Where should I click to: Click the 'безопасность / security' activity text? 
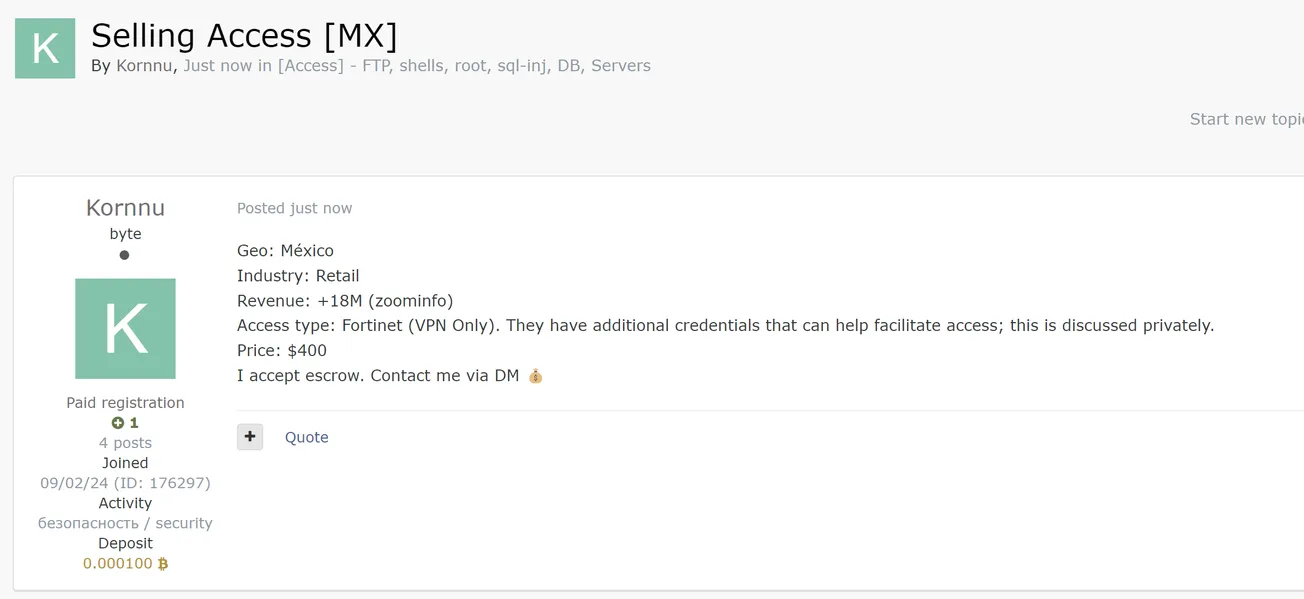point(125,523)
